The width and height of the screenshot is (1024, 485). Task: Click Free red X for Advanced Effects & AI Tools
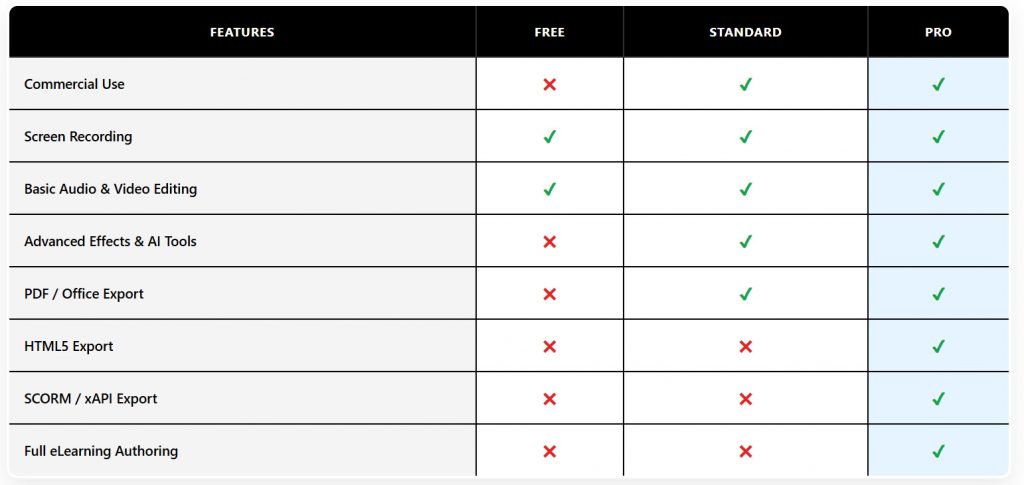click(x=549, y=242)
